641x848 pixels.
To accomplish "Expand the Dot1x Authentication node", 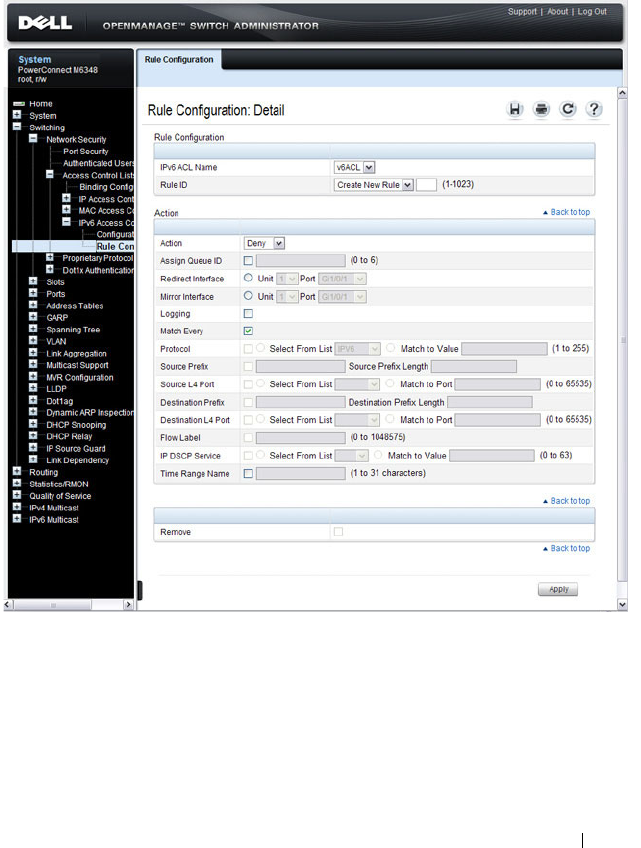I will (50, 269).
